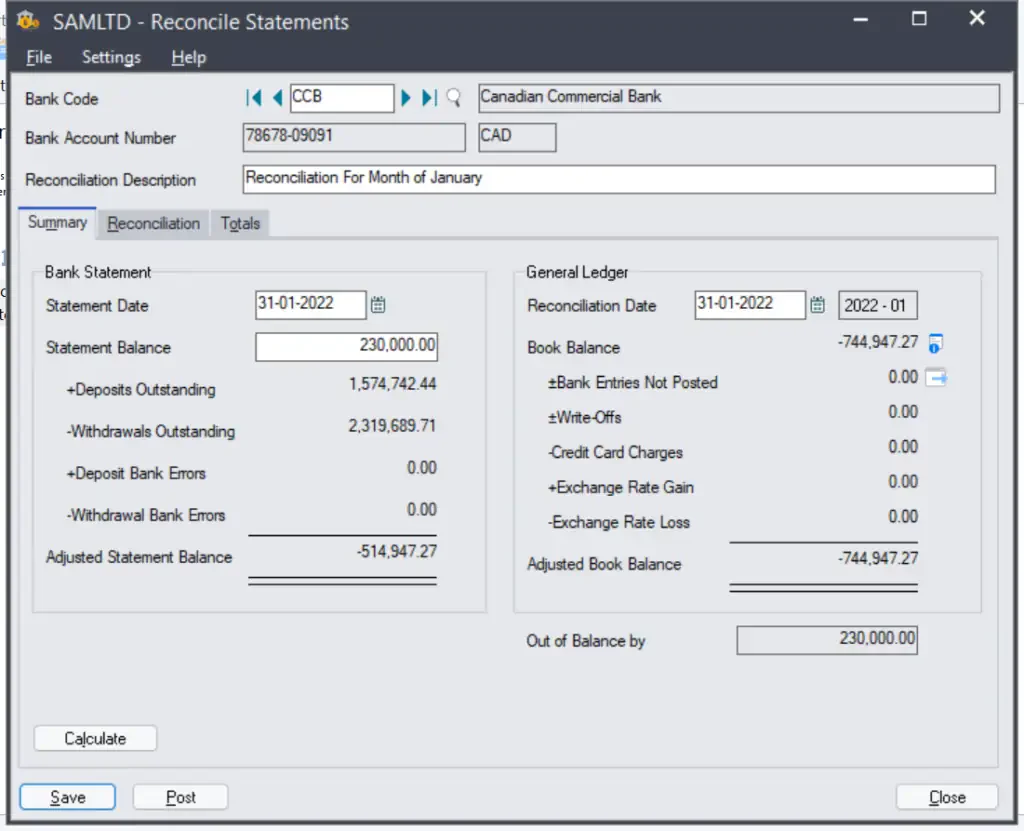Screen dimensions: 1024x831
Task: Click the Post button
Action: point(181,797)
